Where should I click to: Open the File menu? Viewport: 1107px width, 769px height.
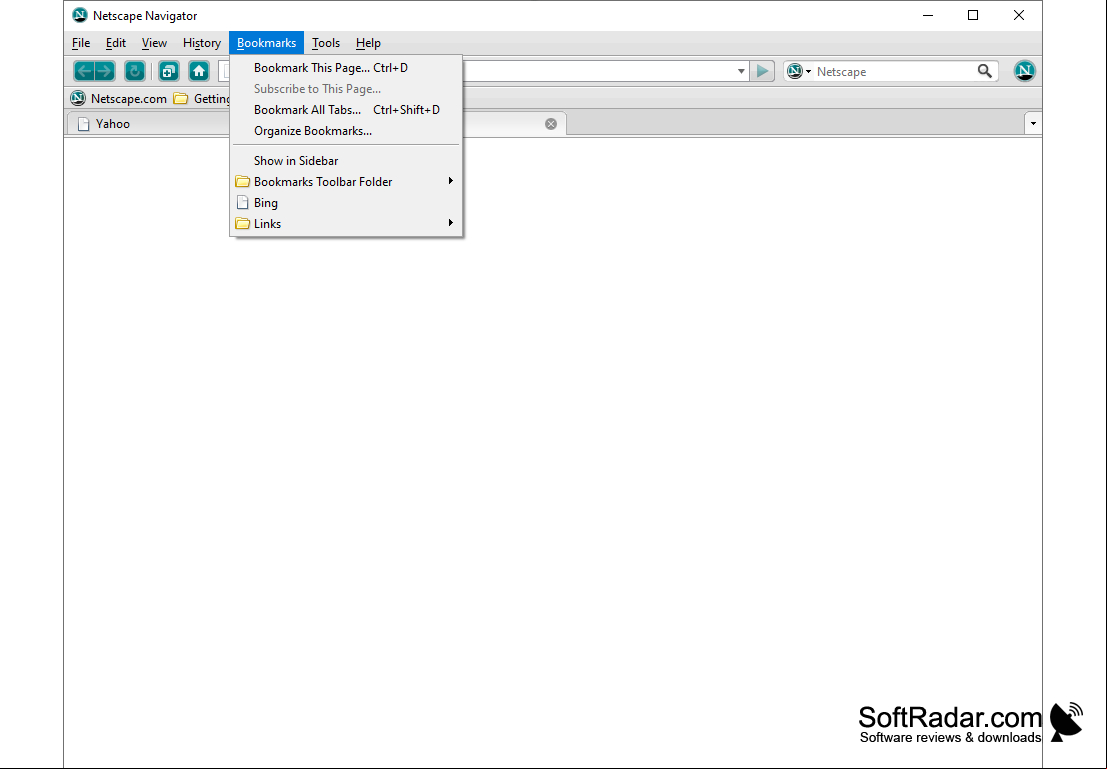click(81, 43)
